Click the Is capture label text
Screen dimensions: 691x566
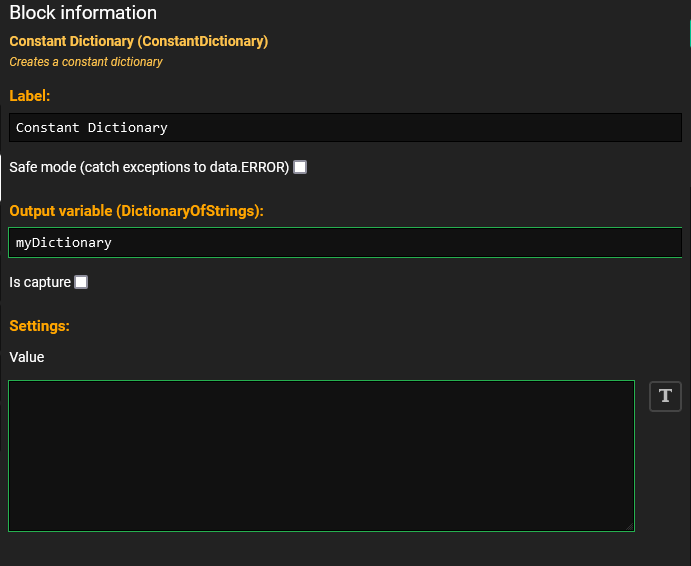[x=40, y=282]
